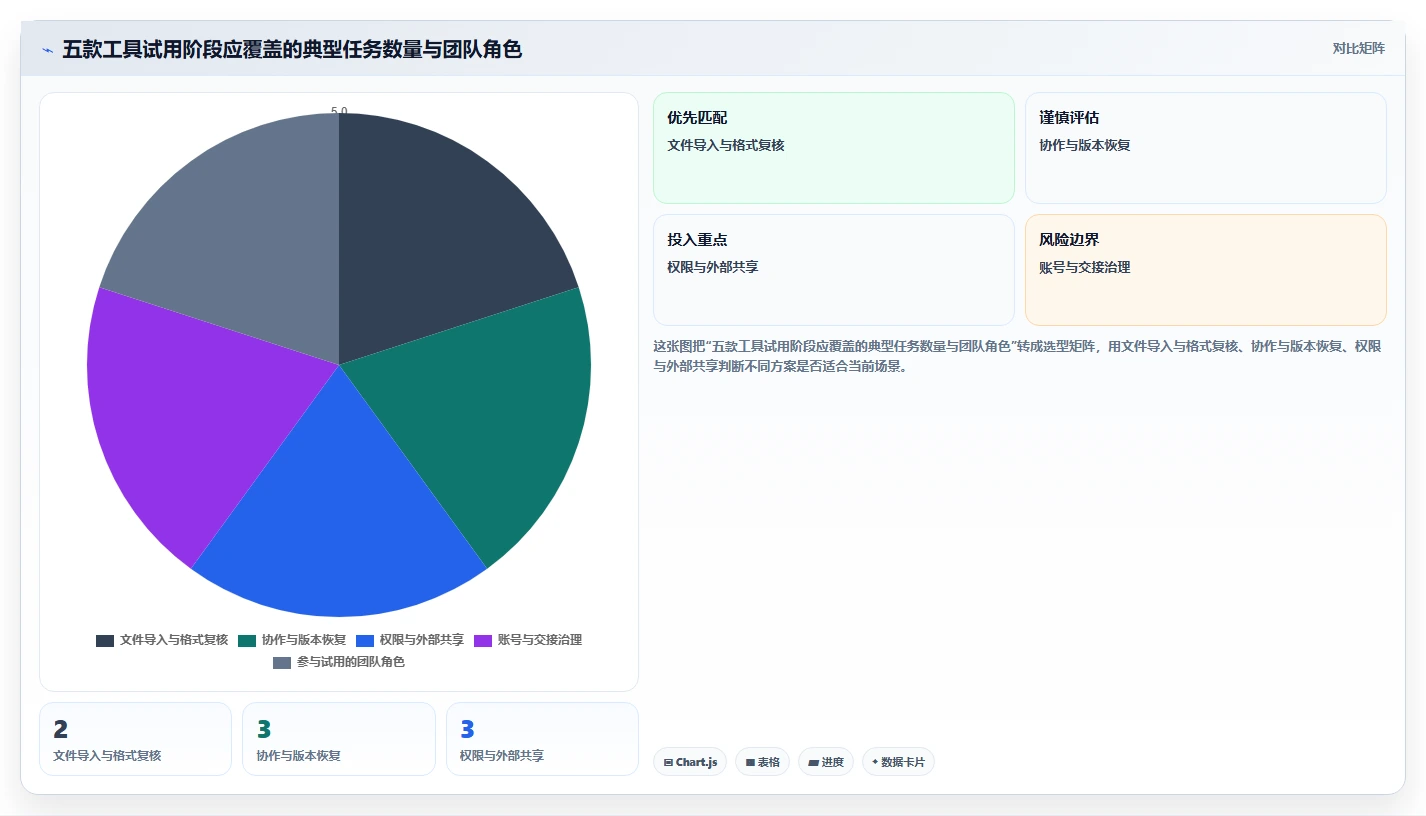Toggle legend item 账号与交接治理
Viewport: 1426px width, 816px height.
[x=528, y=640]
